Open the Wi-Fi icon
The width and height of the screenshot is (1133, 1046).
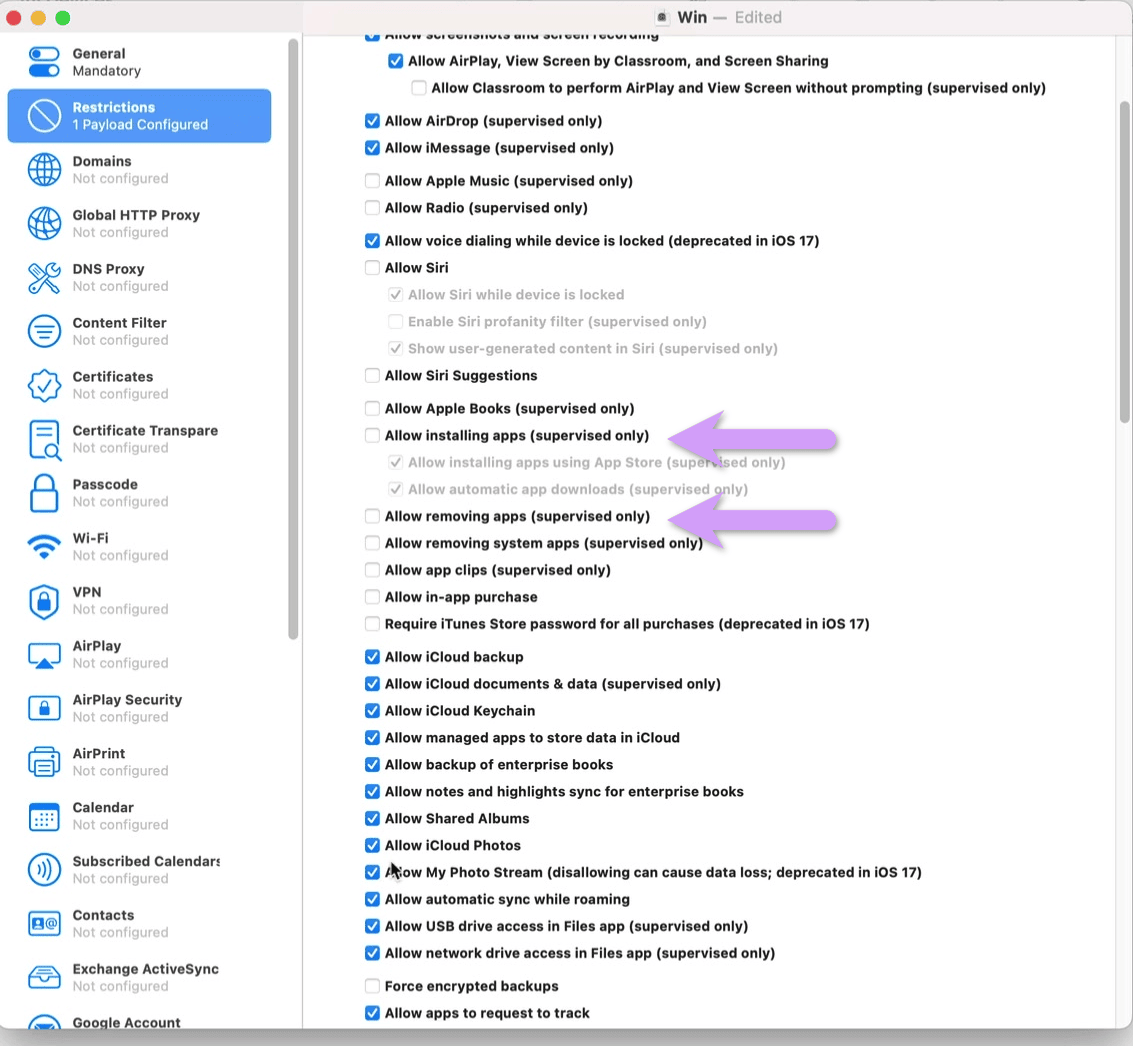(x=44, y=547)
